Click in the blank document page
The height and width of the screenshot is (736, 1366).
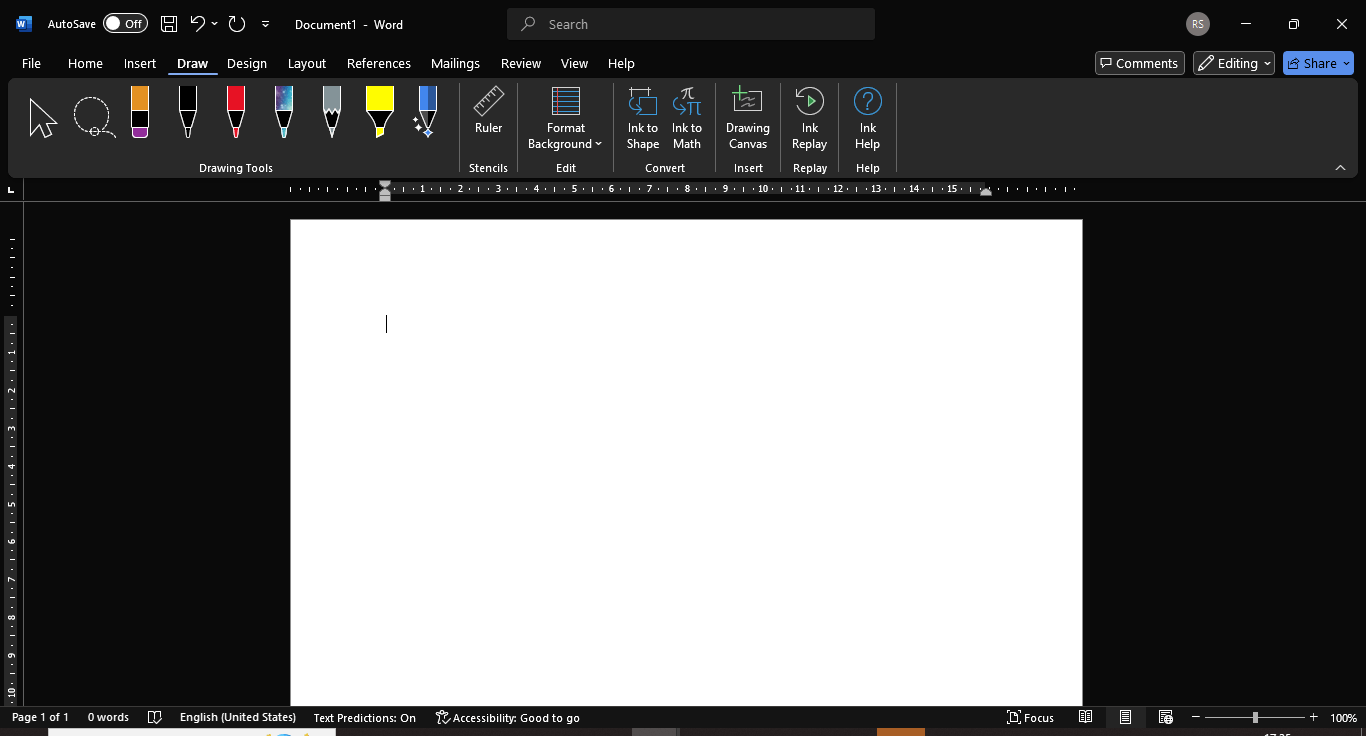[686, 462]
